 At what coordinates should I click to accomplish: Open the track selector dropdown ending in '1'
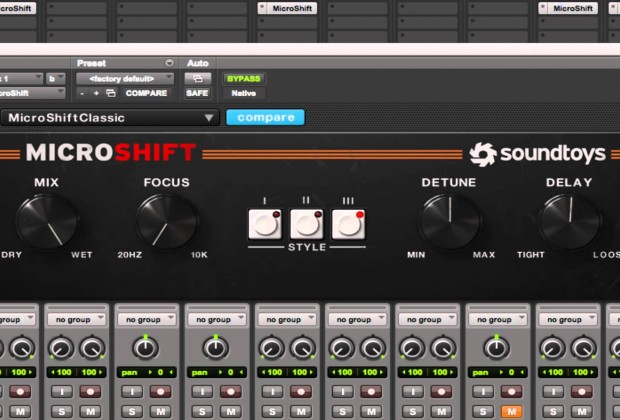21,79
